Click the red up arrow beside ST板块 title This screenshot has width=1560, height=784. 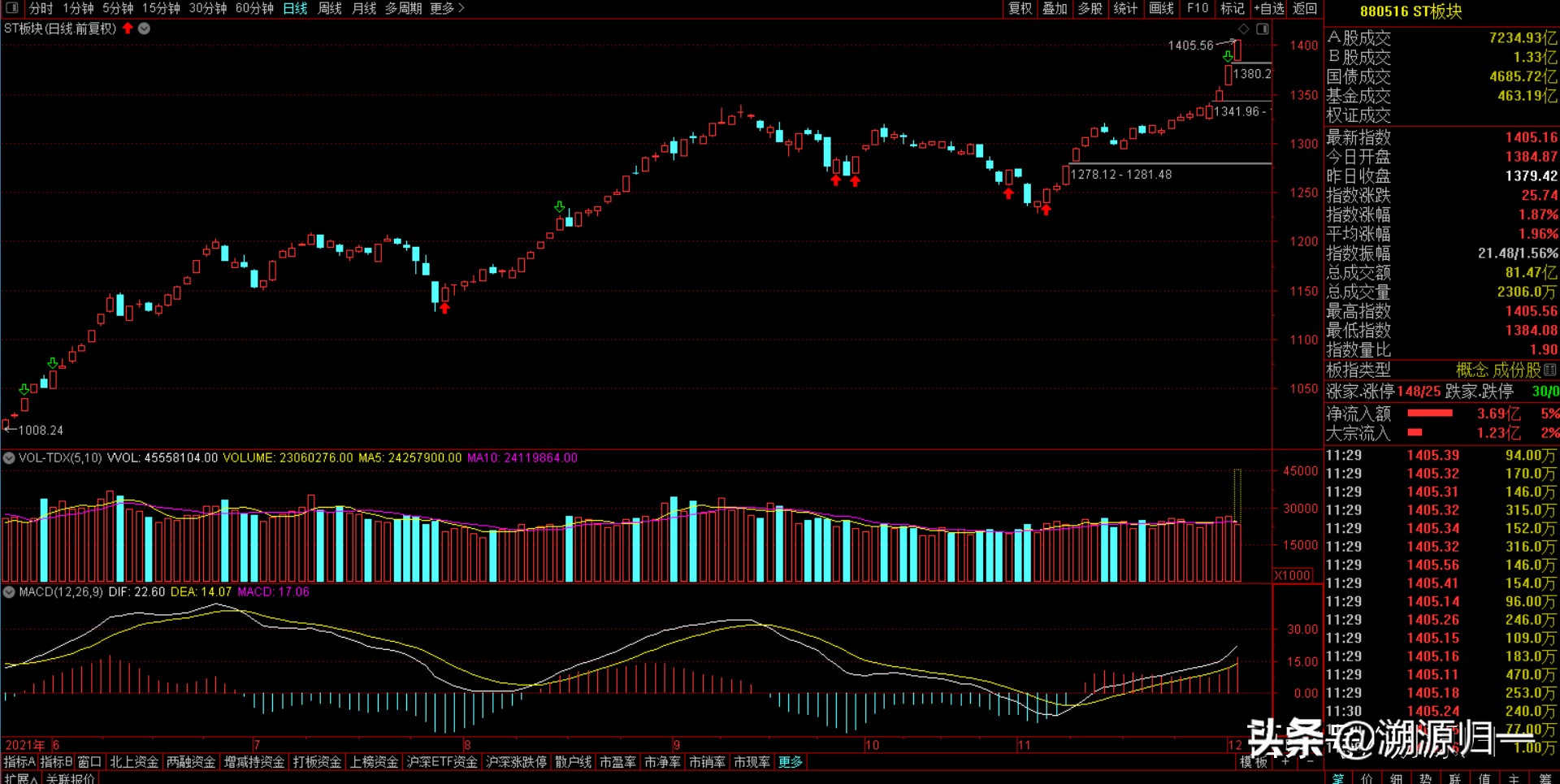(x=128, y=28)
